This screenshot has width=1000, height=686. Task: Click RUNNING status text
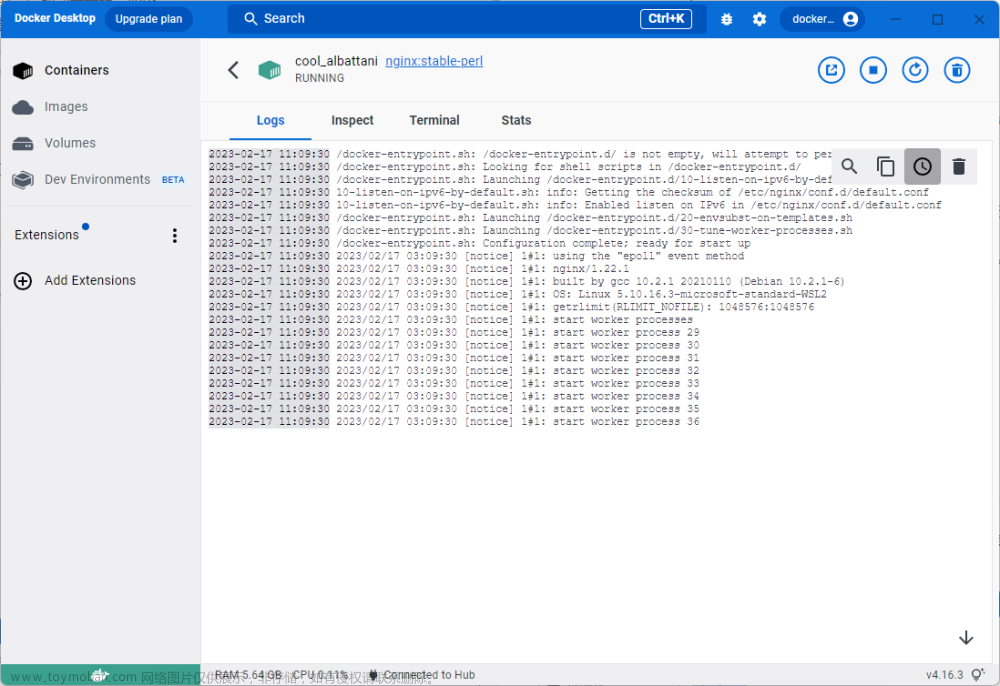tap(320, 78)
